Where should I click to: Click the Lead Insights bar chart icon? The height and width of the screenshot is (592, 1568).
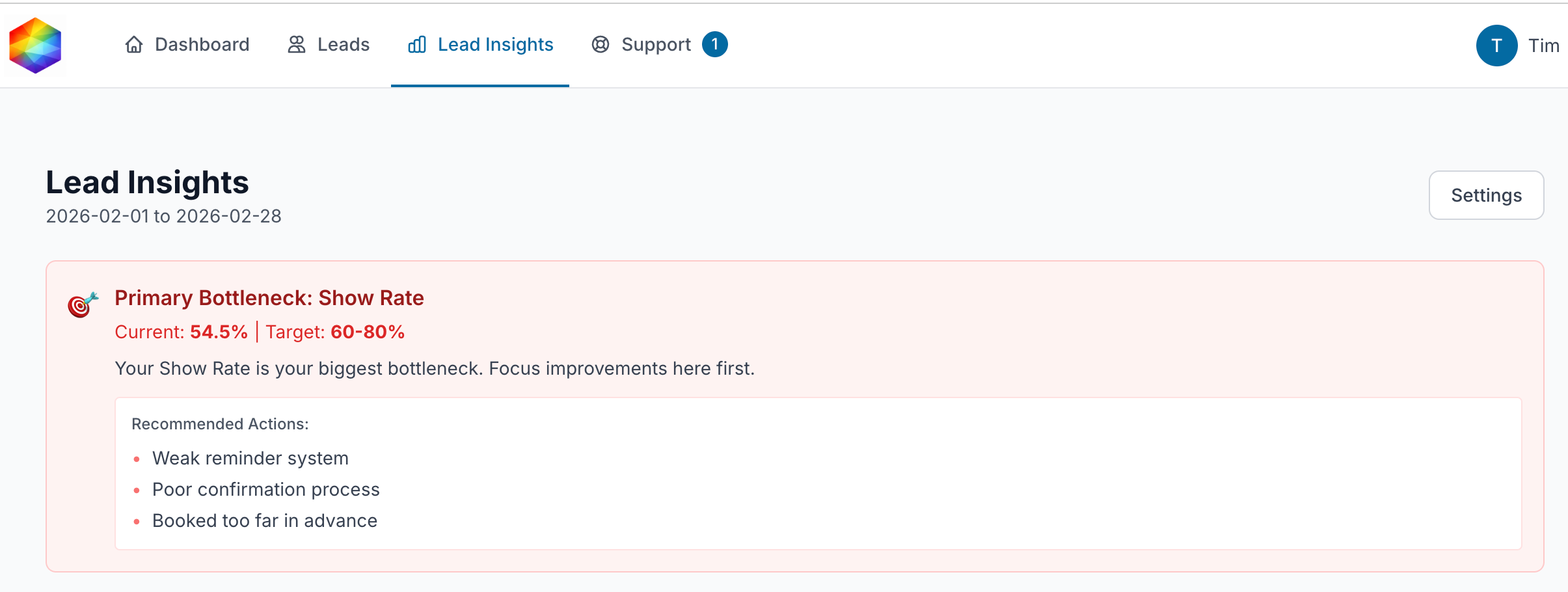[417, 44]
